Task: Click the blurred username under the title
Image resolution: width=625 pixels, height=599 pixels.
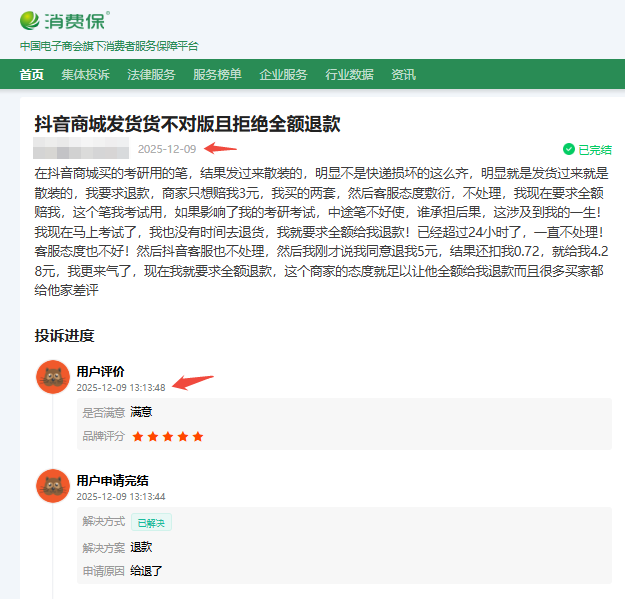Action: [82, 149]
